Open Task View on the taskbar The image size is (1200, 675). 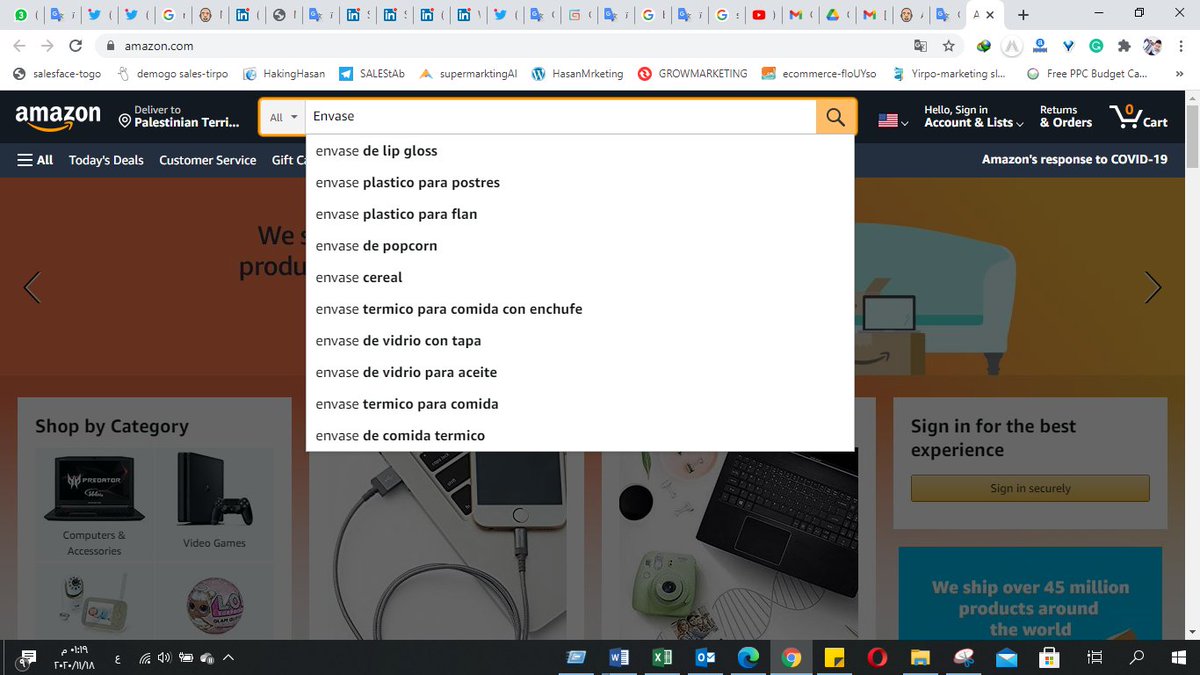click(x=1095, y=657)
